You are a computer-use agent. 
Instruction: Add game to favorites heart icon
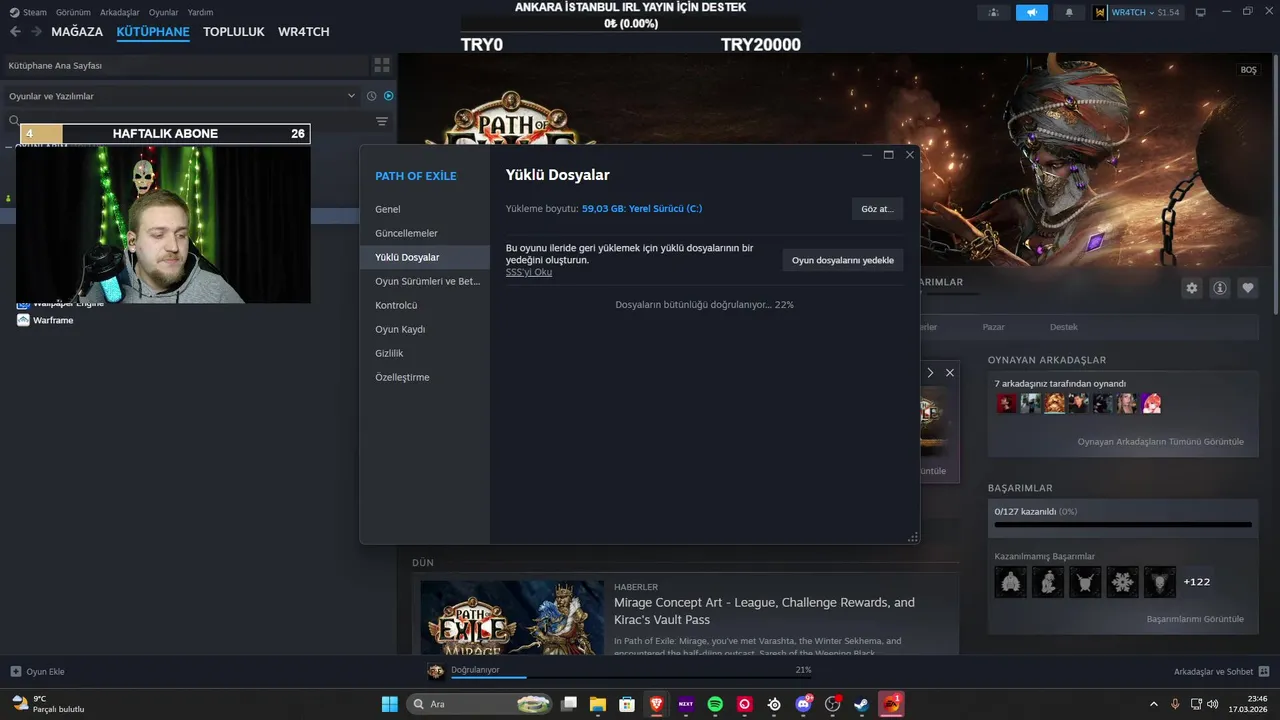pyautogui.click(x=1248, y=287)
